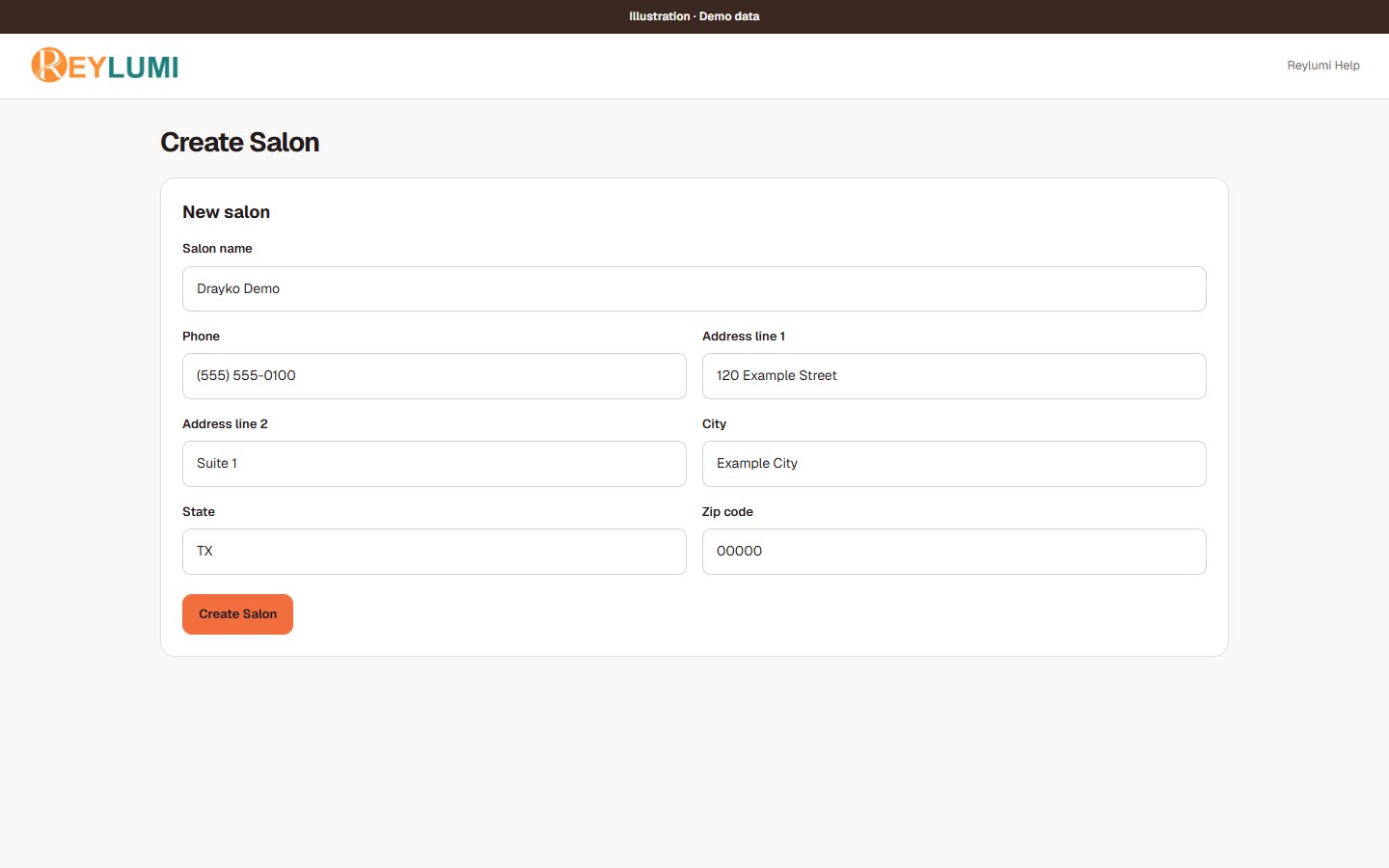The width and height of the screenshot is (1389, 868).
Task: Select the Address line 1 field
Action: tap(954, 376)
